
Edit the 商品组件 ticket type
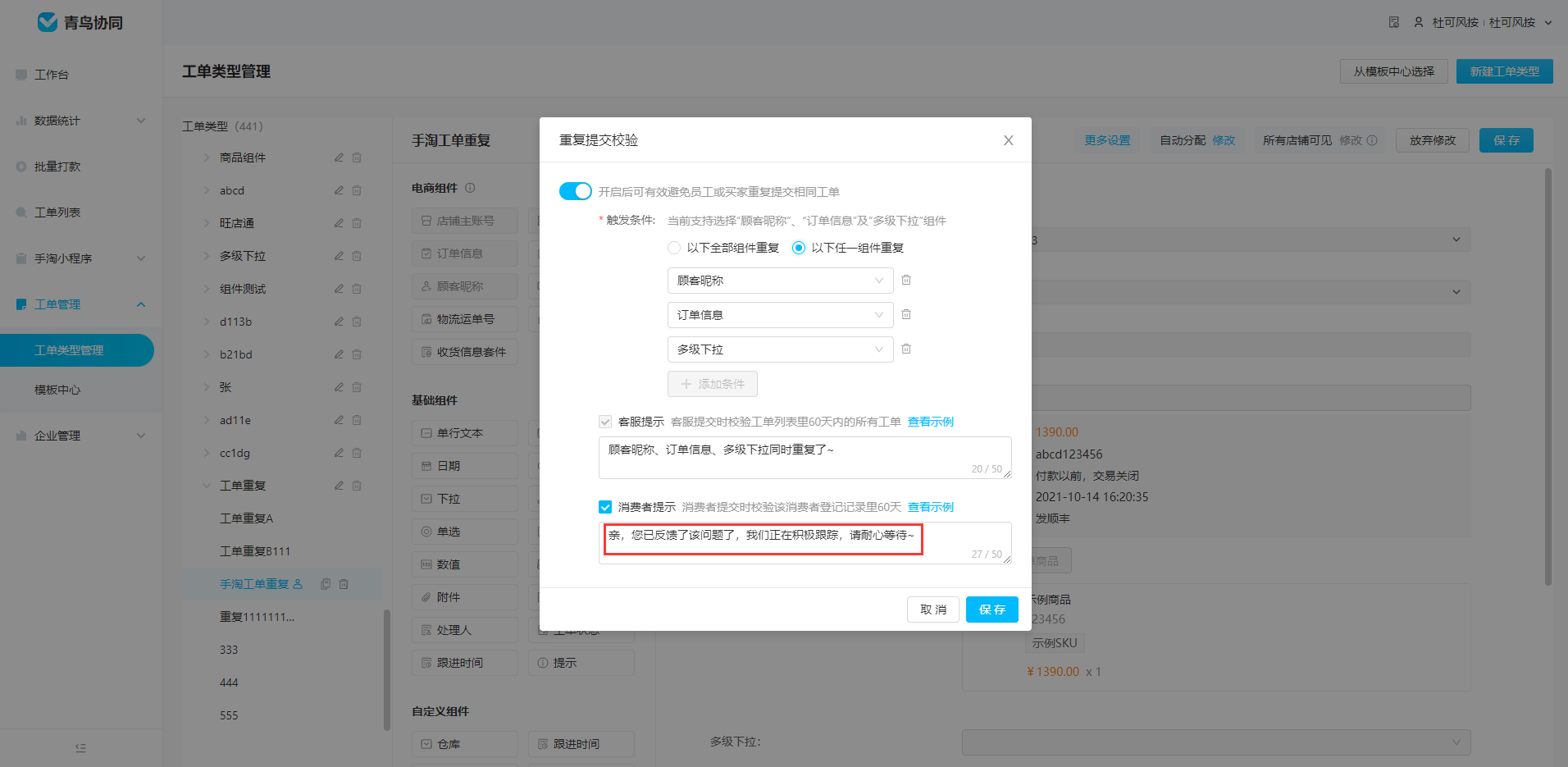tap(339, 158)
